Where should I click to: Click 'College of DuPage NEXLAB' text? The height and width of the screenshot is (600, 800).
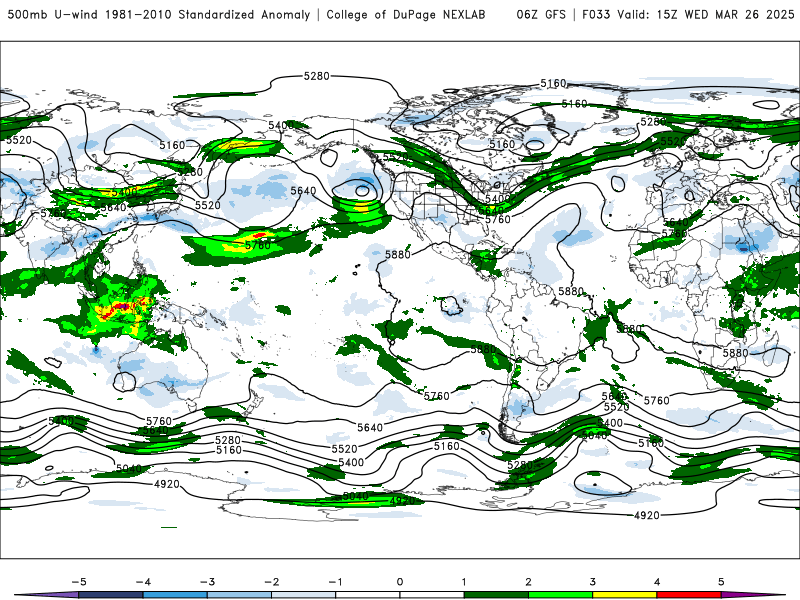click(406, 14)
